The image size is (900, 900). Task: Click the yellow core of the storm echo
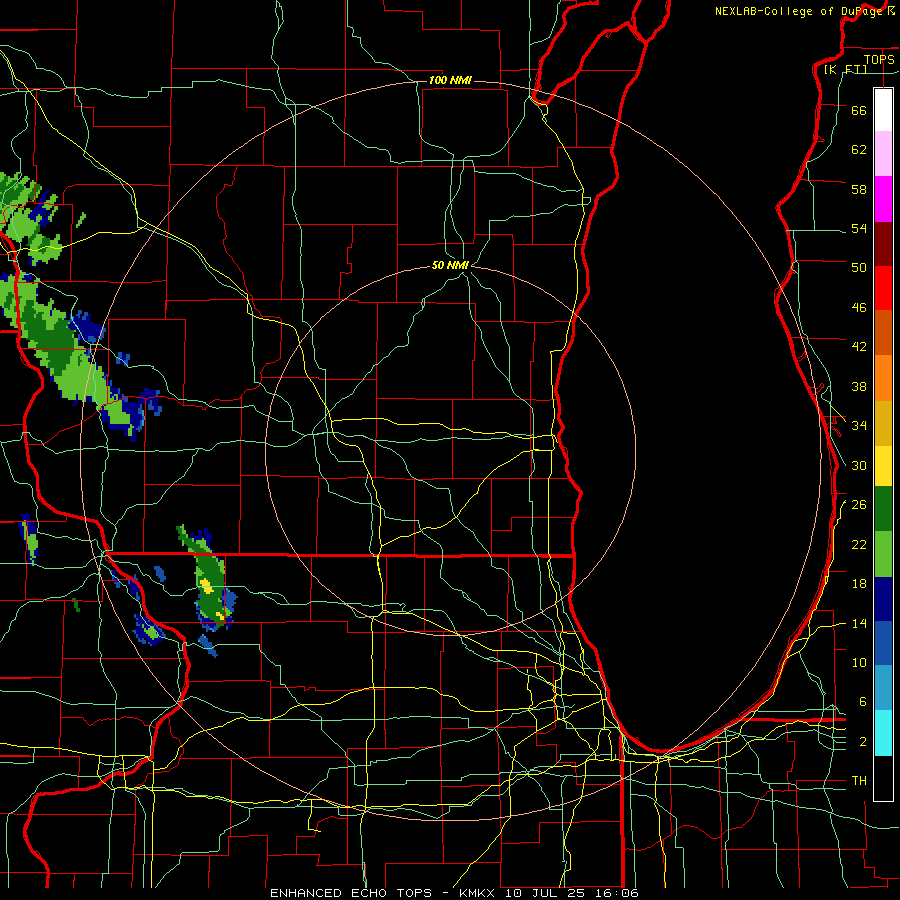206,586
